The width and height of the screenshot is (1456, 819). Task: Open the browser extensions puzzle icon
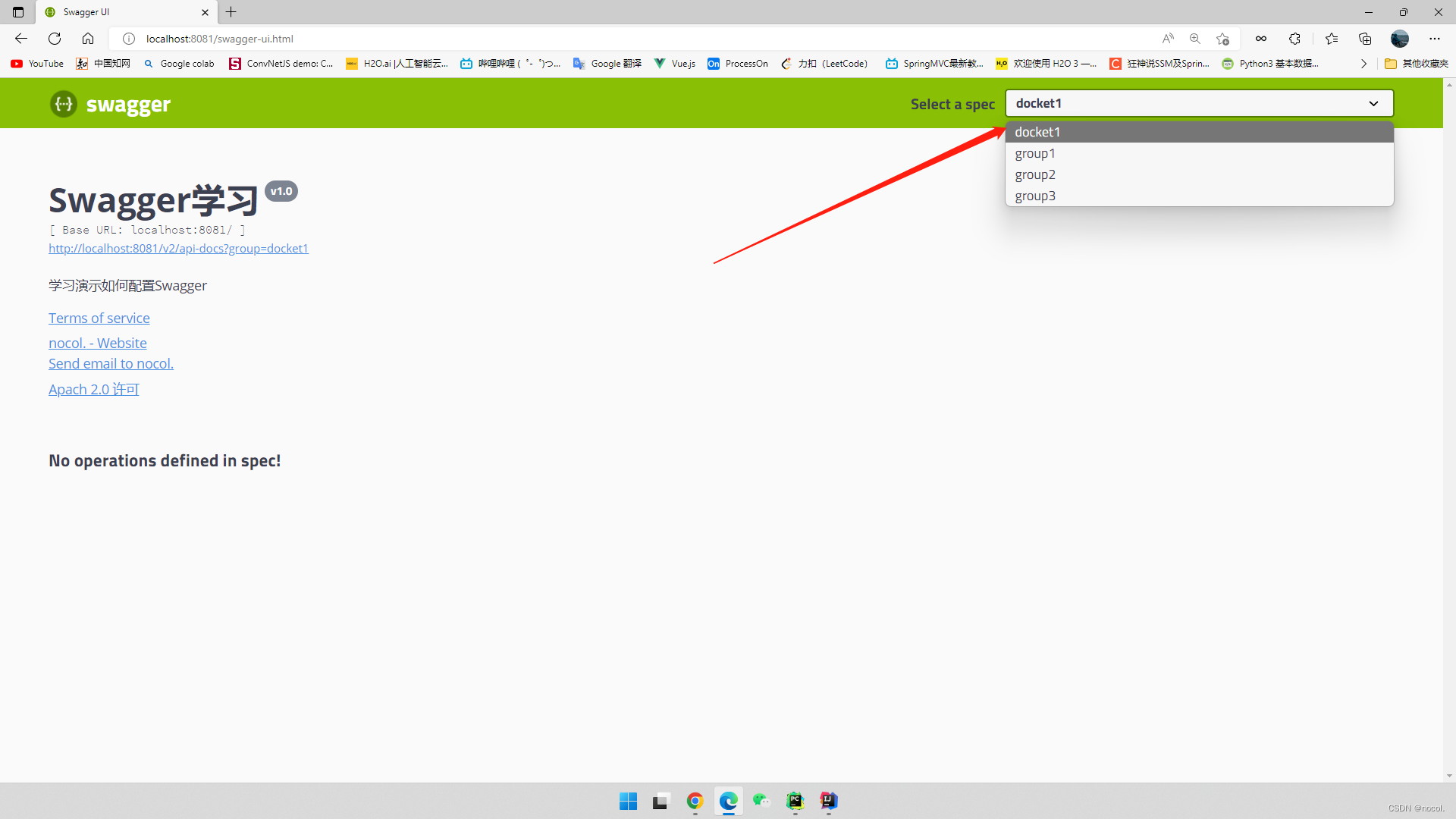point(1294,39)
